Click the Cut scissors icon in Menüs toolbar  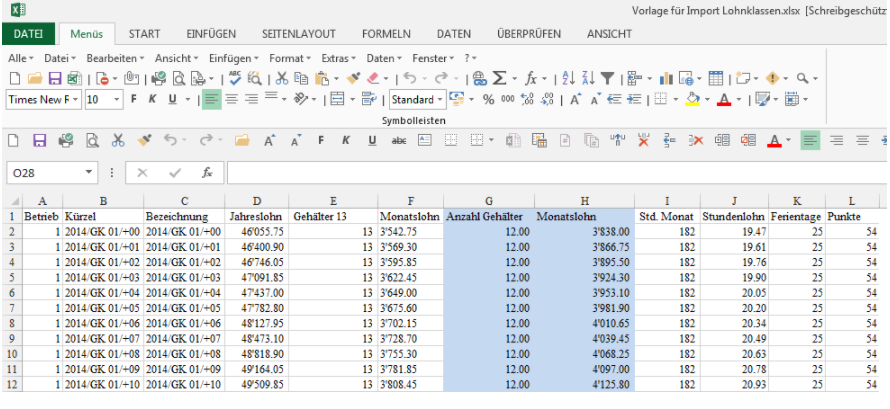click(282, 78)
